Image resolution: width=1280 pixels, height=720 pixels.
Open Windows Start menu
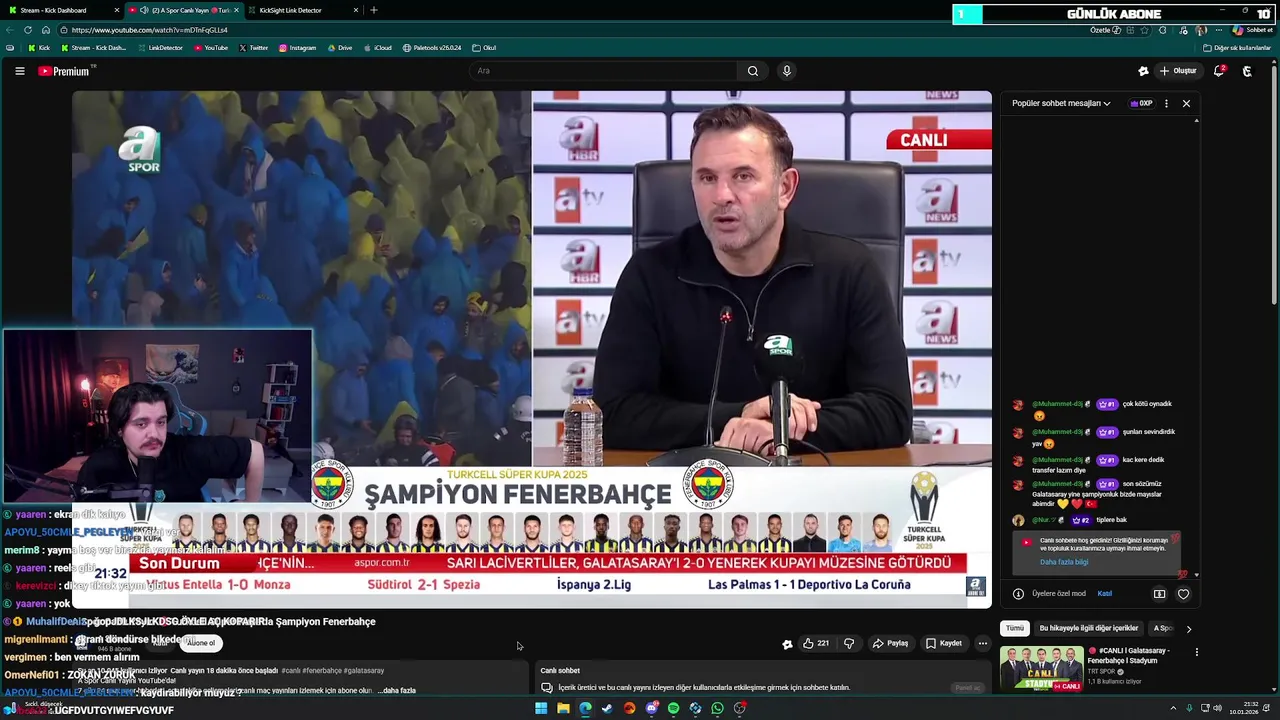pyautogui.click(x=541, y=708)
